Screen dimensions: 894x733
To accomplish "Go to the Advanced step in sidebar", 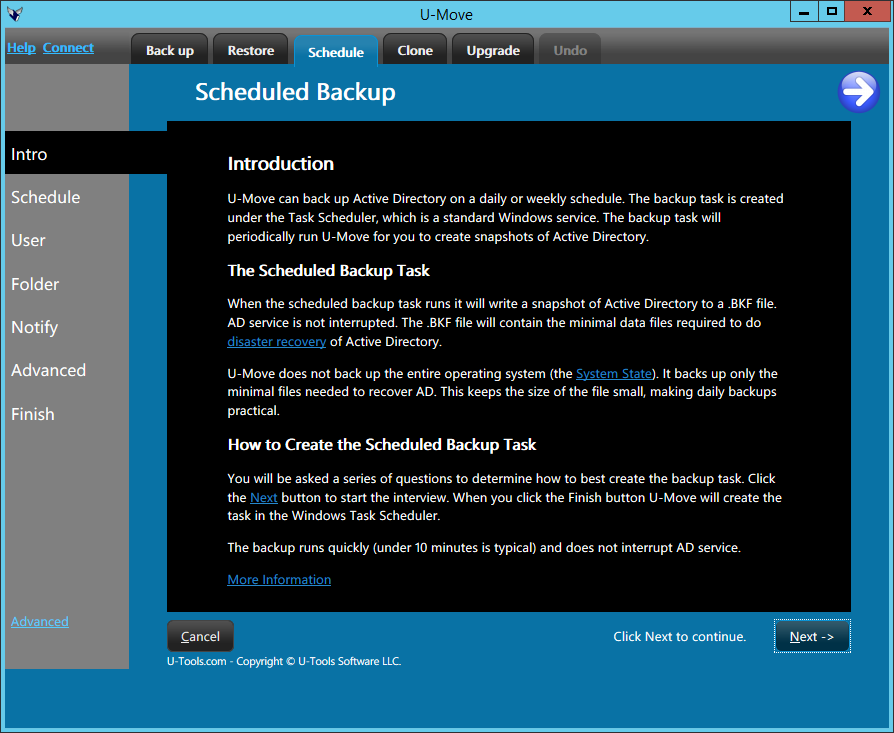I will (x=48, y=370).
